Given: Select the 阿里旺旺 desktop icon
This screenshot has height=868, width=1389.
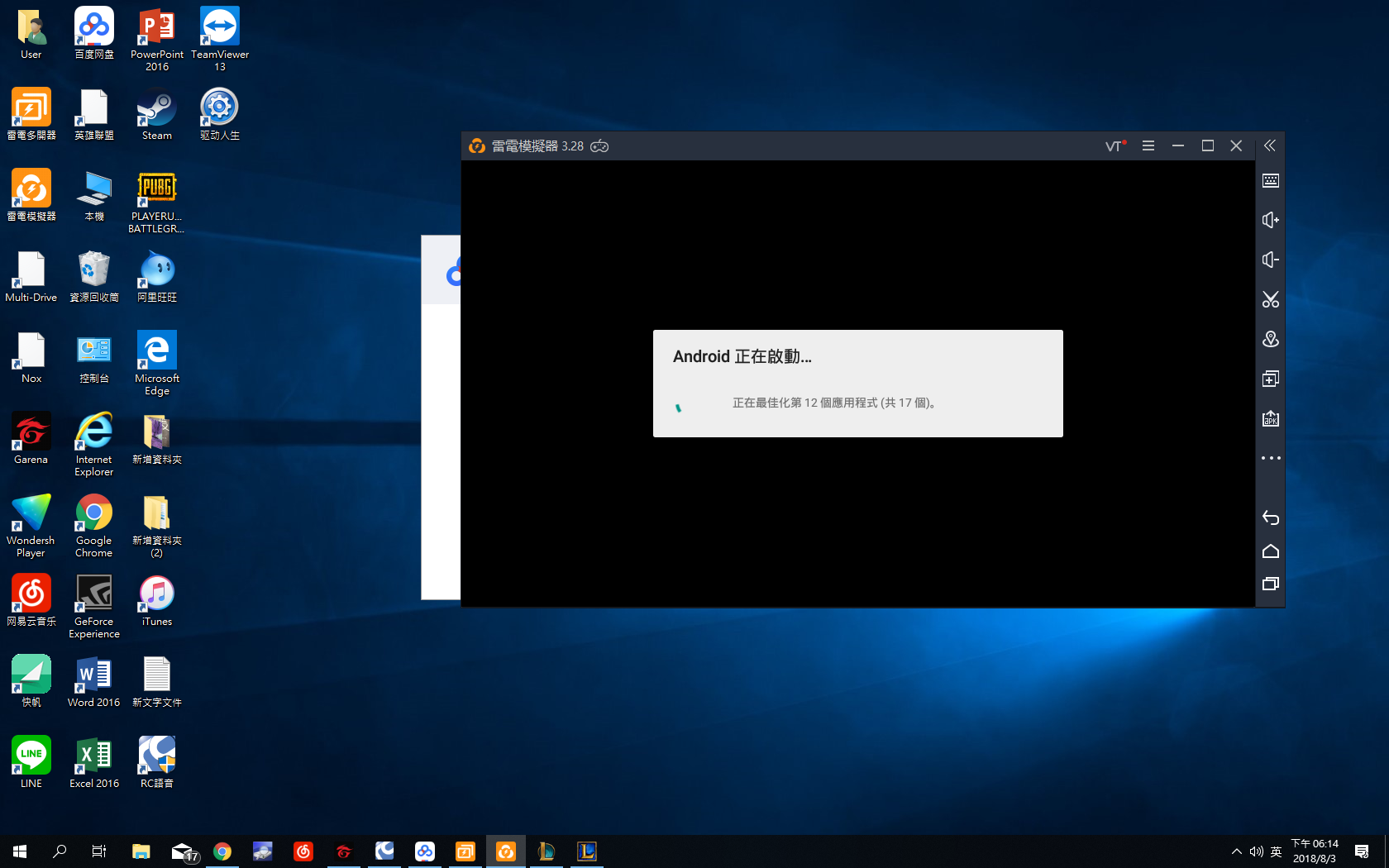Looking at the screenshot, I should pyautogui.click(x=157, y=276).
